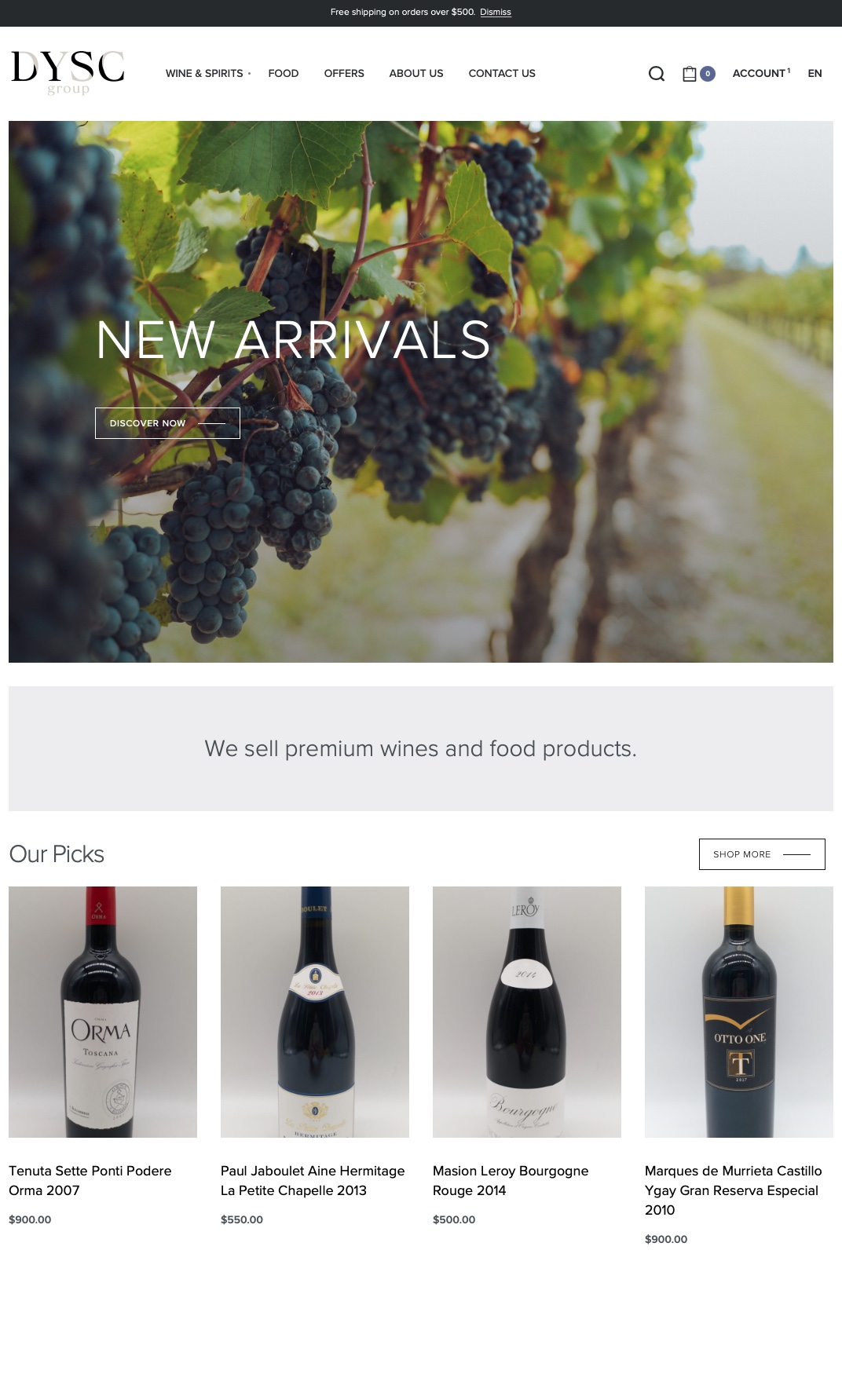Click the cart item count badge
The width and height of the screenshot is (842, 1400).
708,74
